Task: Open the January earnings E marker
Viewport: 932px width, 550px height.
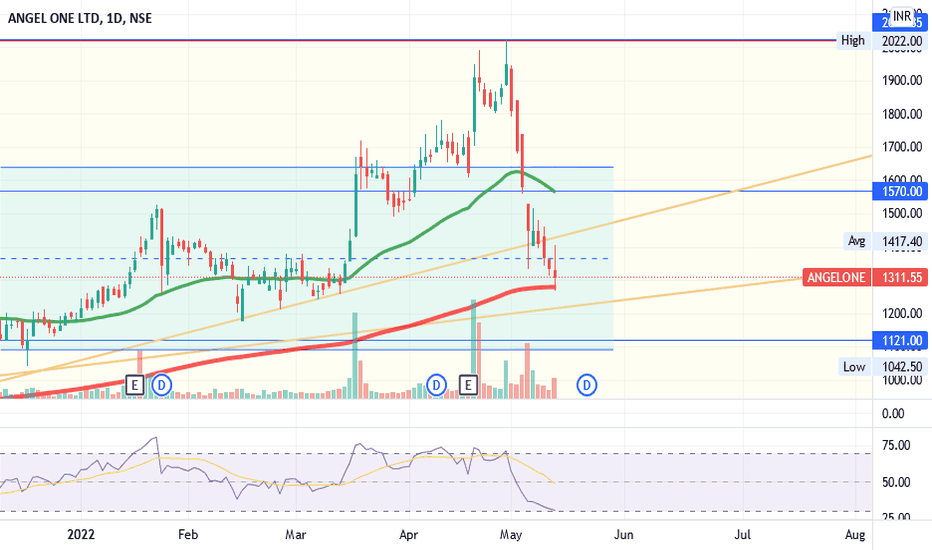Action: tap(135, 385)
